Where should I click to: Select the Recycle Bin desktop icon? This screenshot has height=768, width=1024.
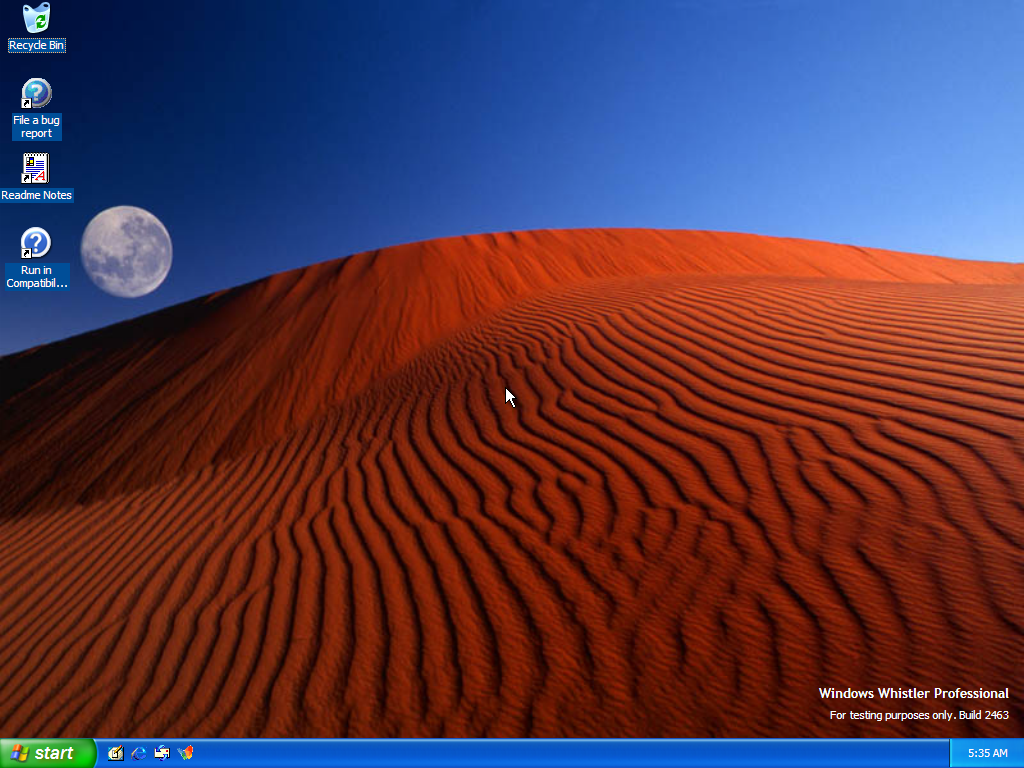pos(36,18)
